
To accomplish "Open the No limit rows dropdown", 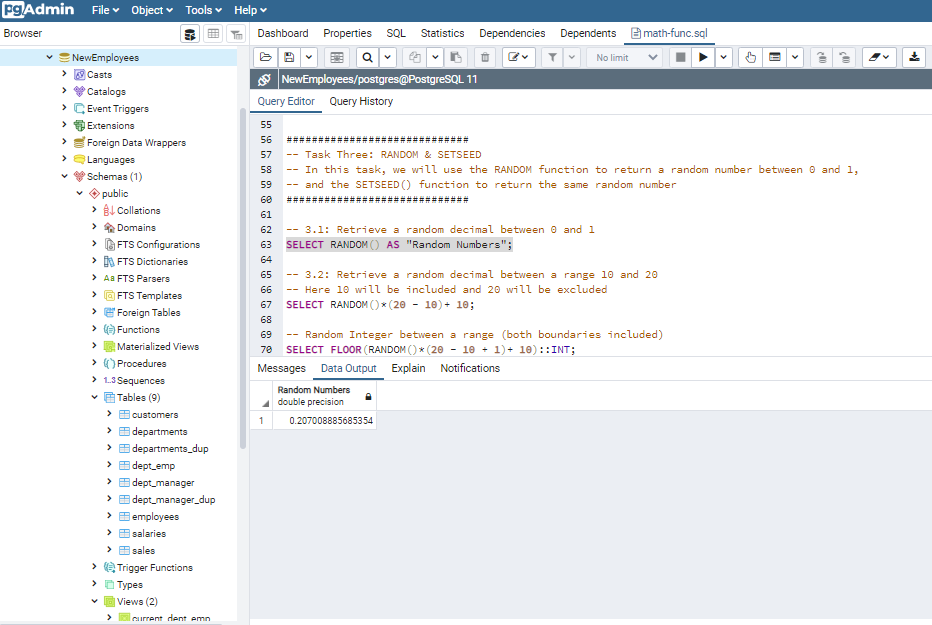I will pyautogui.click(x=627, y=58).
